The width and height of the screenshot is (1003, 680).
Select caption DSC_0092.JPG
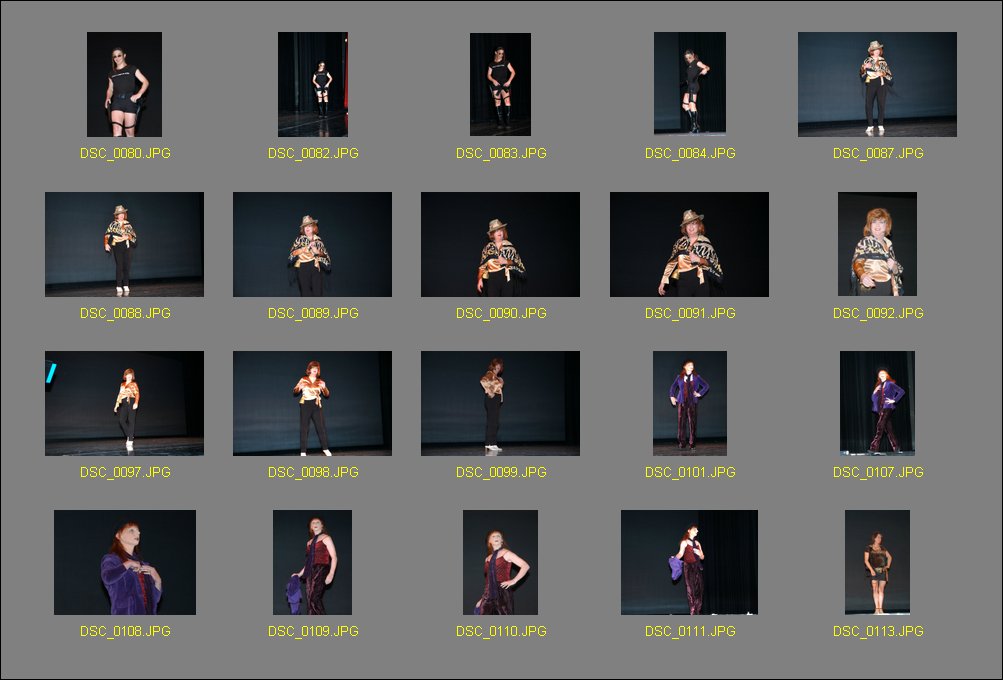point(878,313)
